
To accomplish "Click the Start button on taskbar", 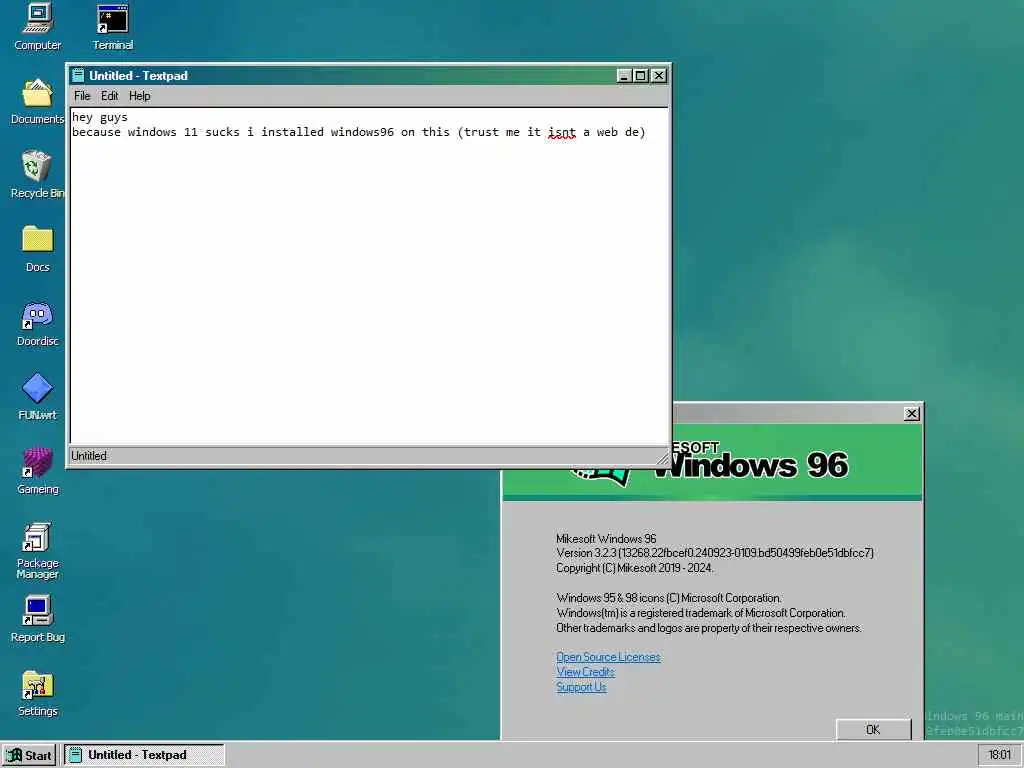I will point(29,755).
